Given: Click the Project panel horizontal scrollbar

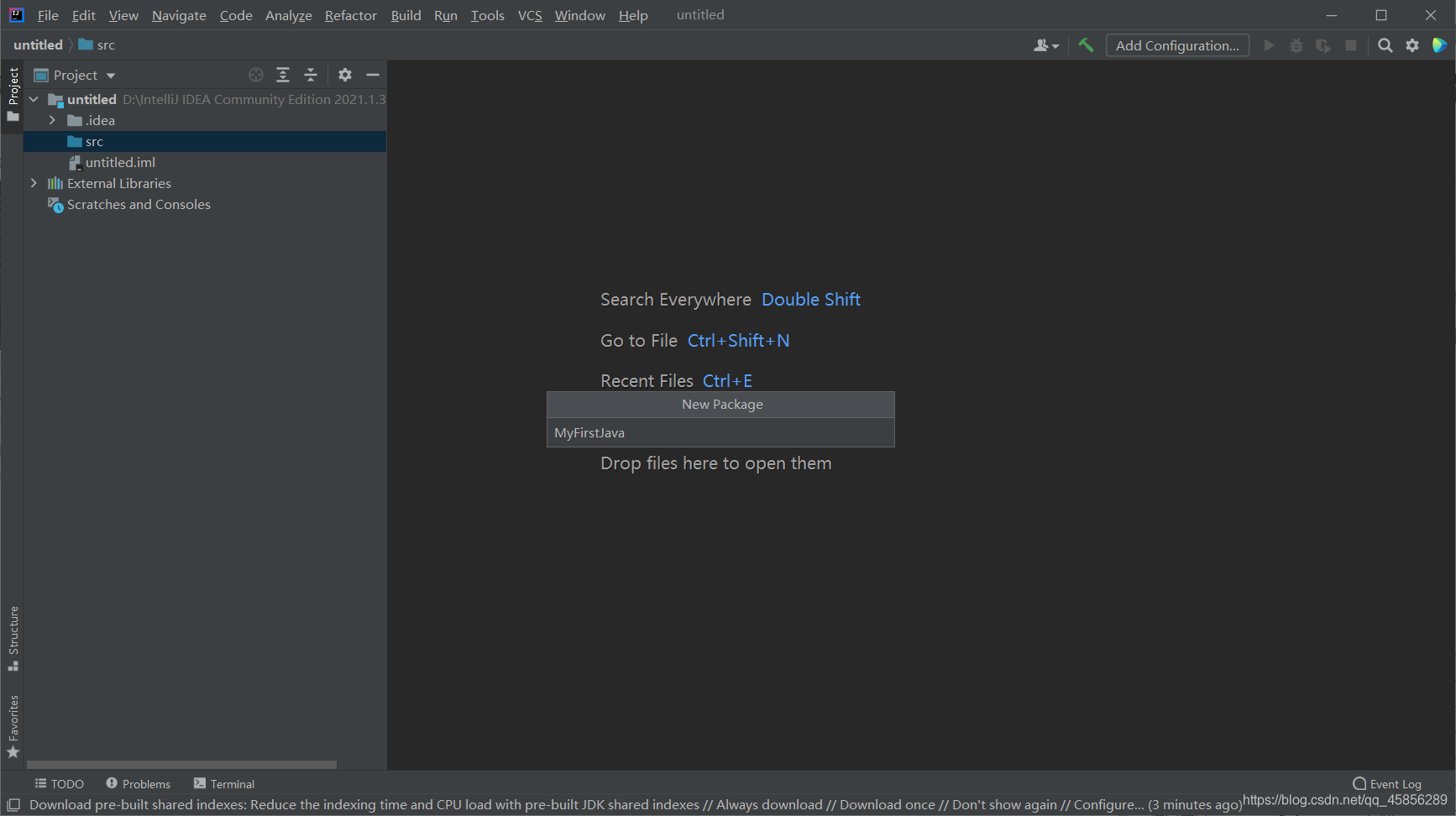Looking at the screenshot, I should click(x=181, y=765).
